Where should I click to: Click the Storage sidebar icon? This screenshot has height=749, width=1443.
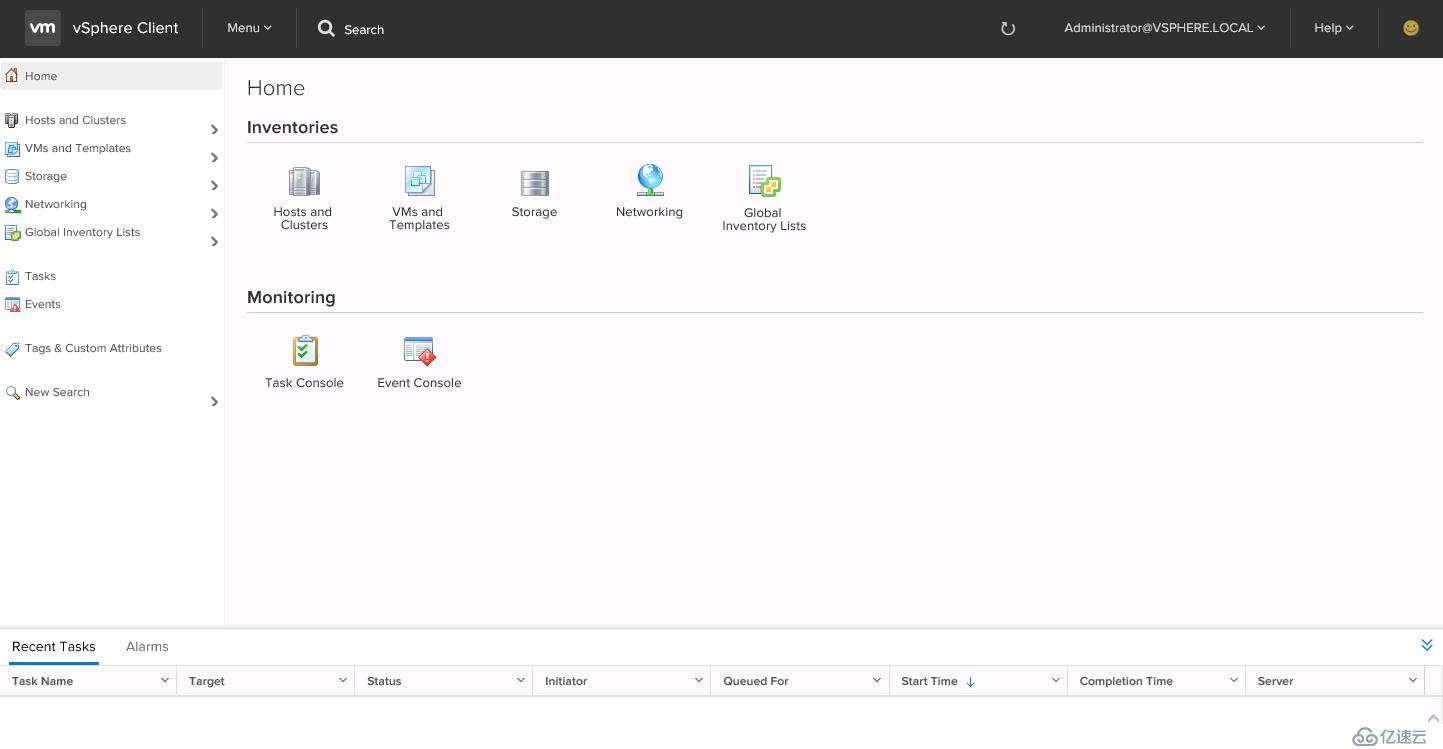pyautogui.click(x=12, y=176)
